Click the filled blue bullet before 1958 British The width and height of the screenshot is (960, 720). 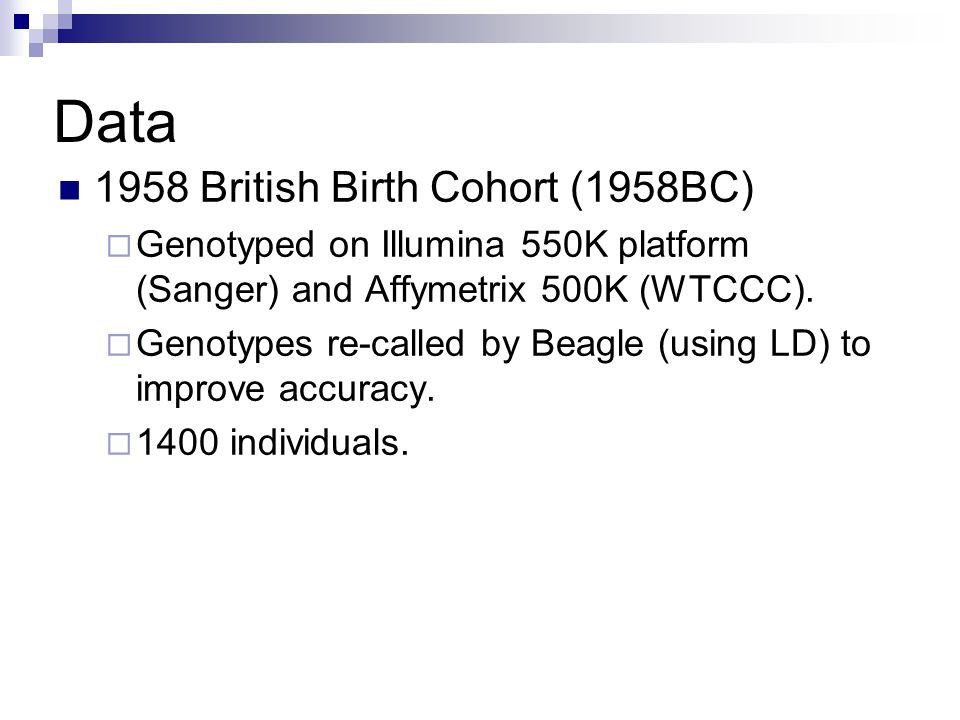(x=70, y=190)
